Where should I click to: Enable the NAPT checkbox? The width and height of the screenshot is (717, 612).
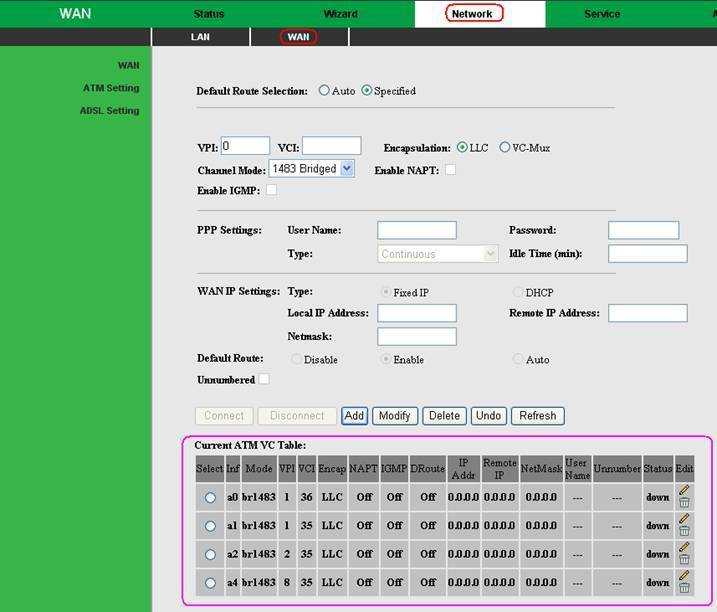pos(450,170)
